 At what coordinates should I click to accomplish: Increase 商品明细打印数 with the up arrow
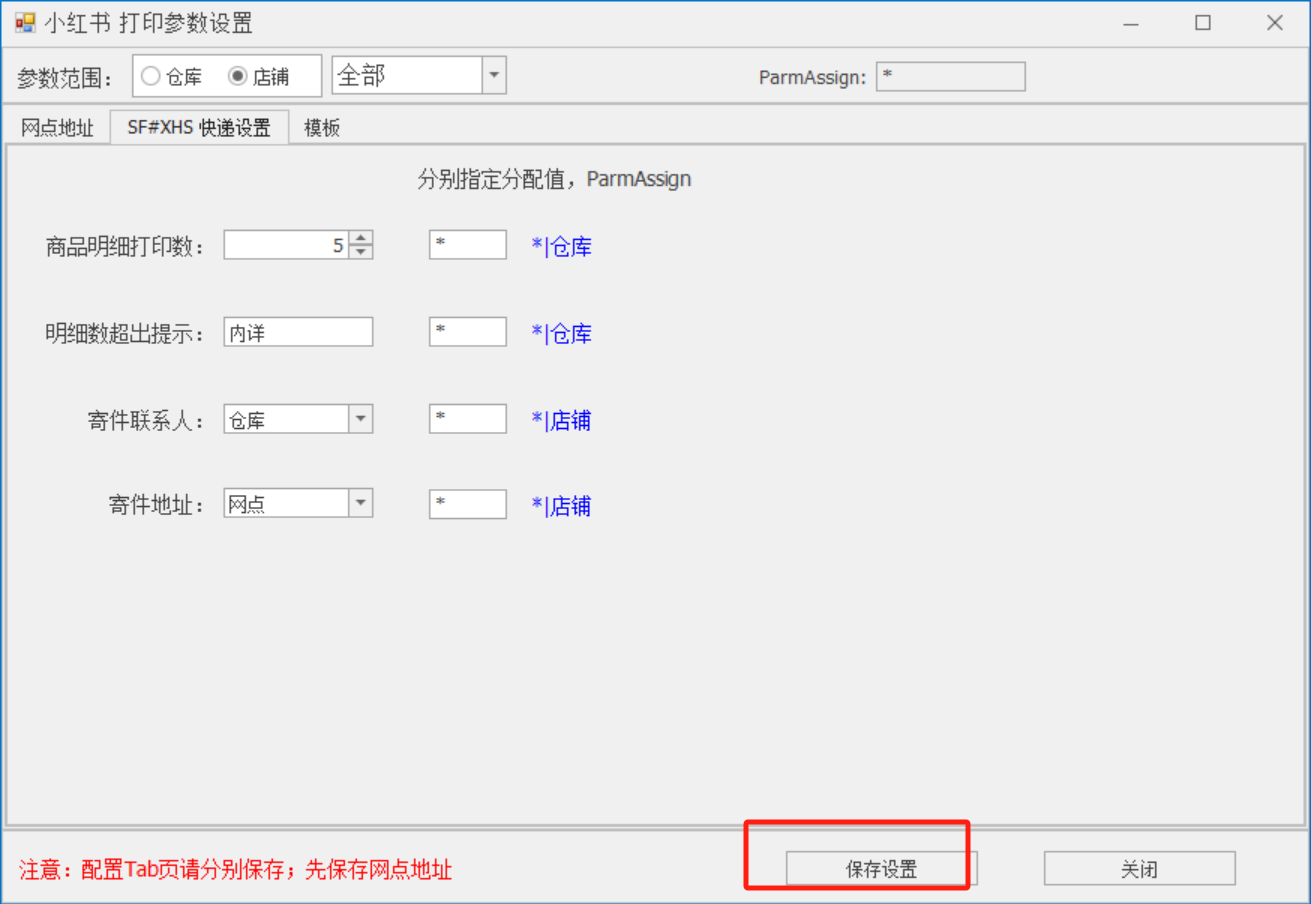click(x=361, y=238)
